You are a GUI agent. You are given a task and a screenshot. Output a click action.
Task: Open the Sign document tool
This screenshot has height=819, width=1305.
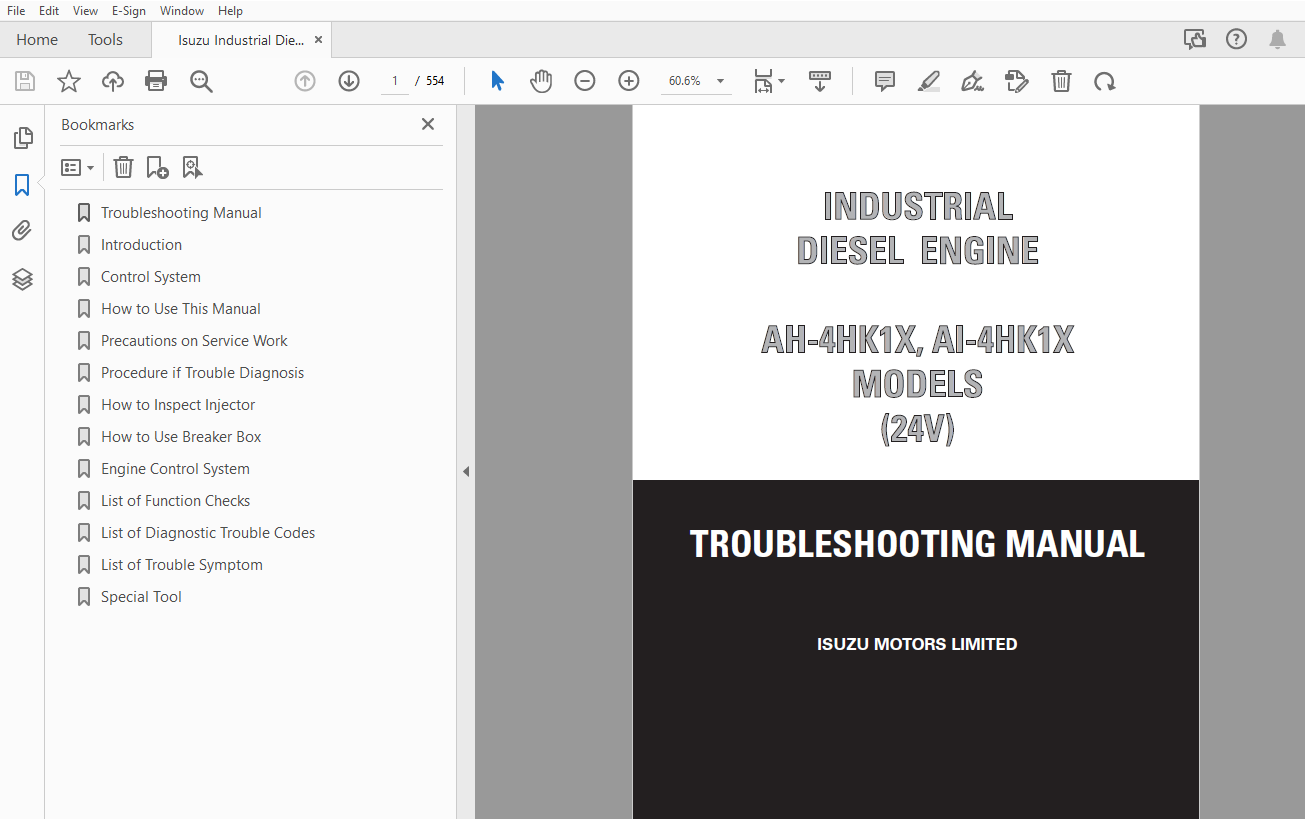click(972, 81)
